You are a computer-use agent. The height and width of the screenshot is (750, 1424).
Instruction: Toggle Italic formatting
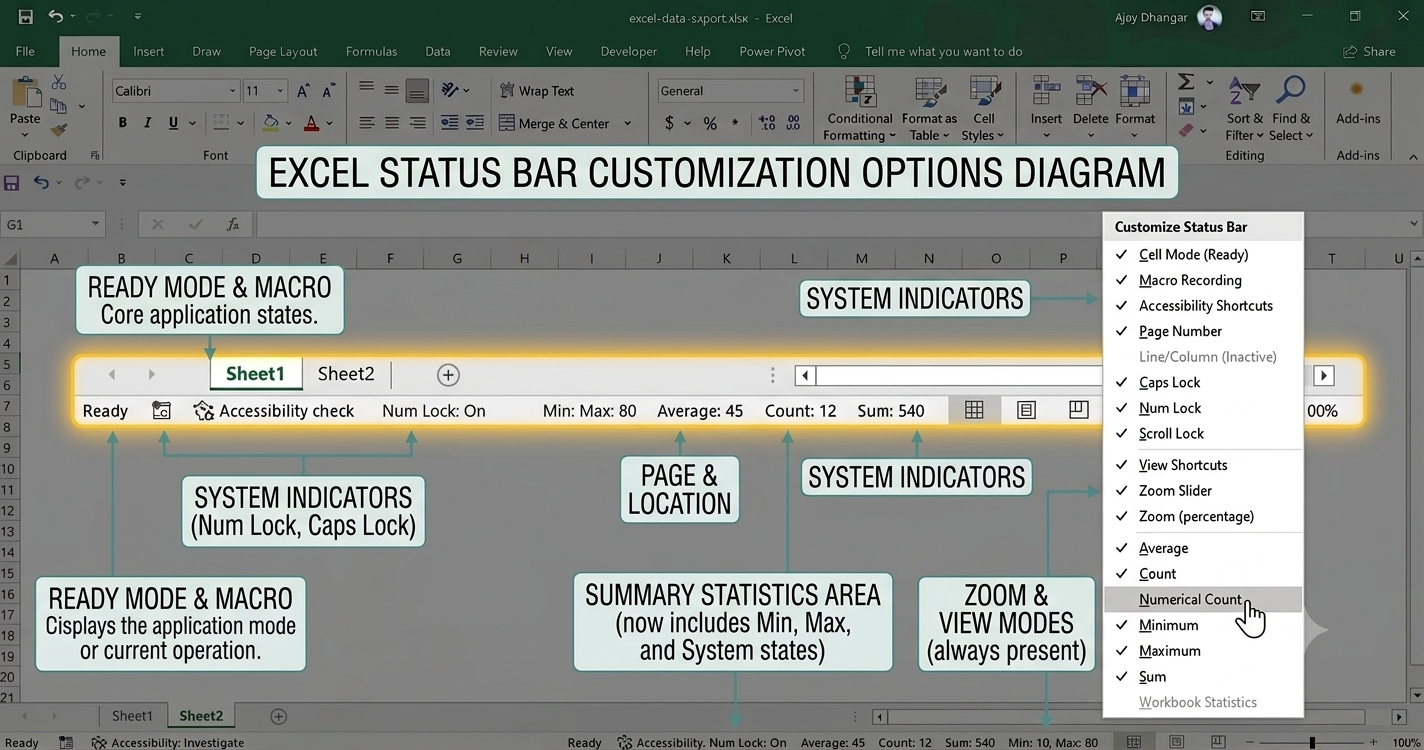click(x=148, y=123)
